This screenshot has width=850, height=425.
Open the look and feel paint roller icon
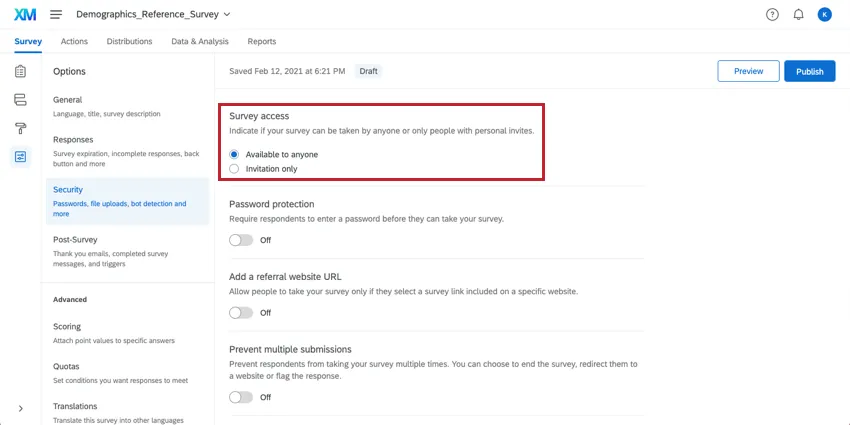[x=20, y=128]
